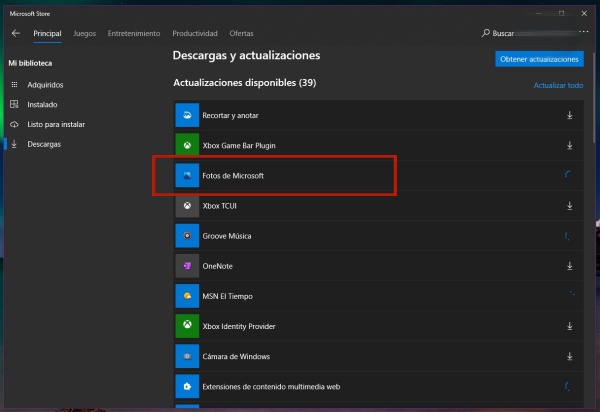
Task: Click the OneNote app icon
Action: pyautogui.click(x=187, y=266)
